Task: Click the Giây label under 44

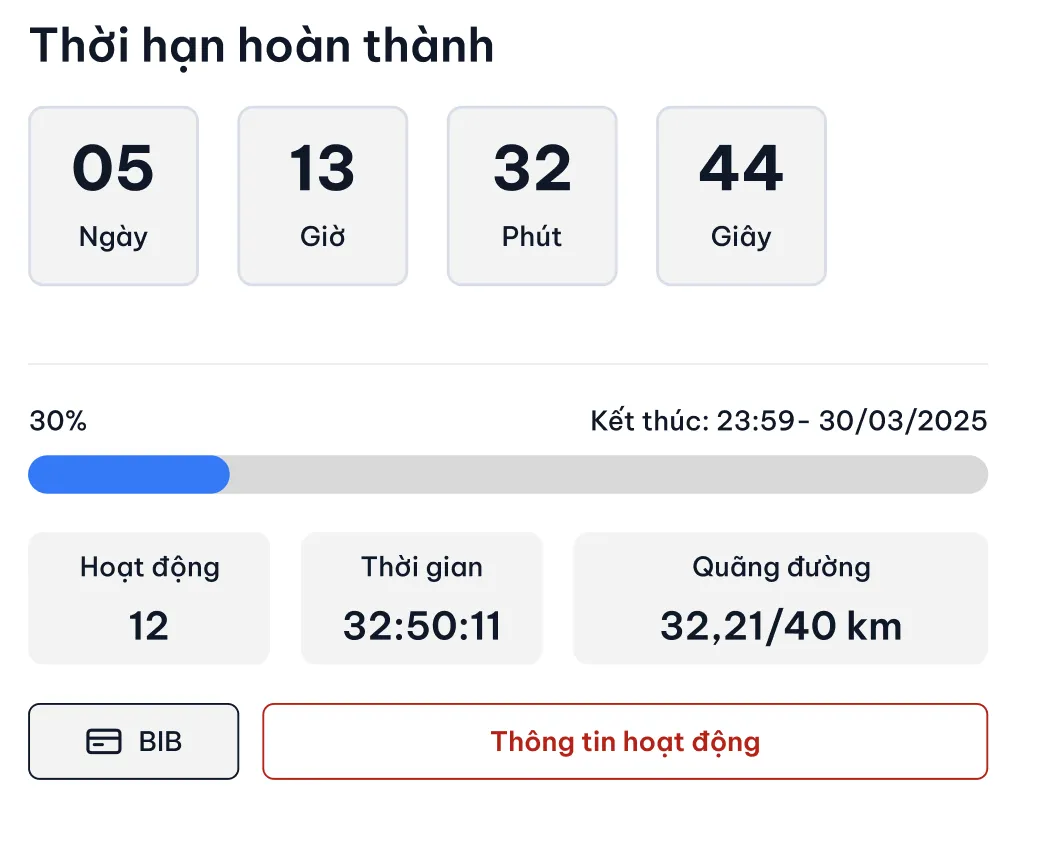Action: click(741, 237)
